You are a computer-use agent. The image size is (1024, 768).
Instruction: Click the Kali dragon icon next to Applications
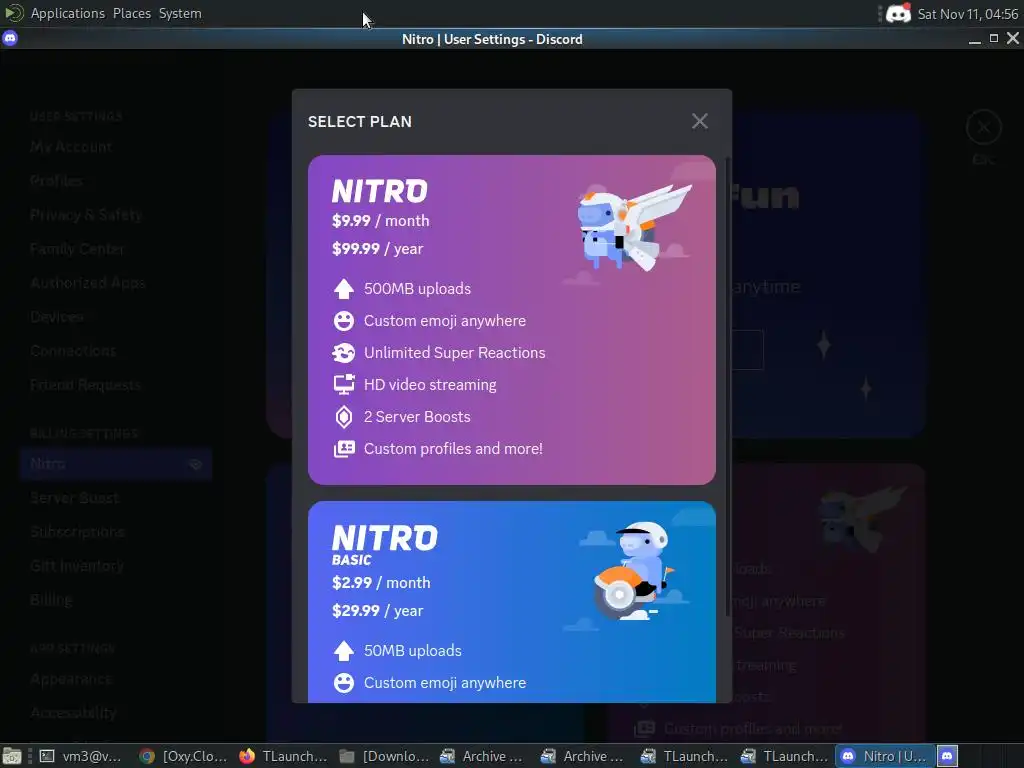tap(14, 13)
